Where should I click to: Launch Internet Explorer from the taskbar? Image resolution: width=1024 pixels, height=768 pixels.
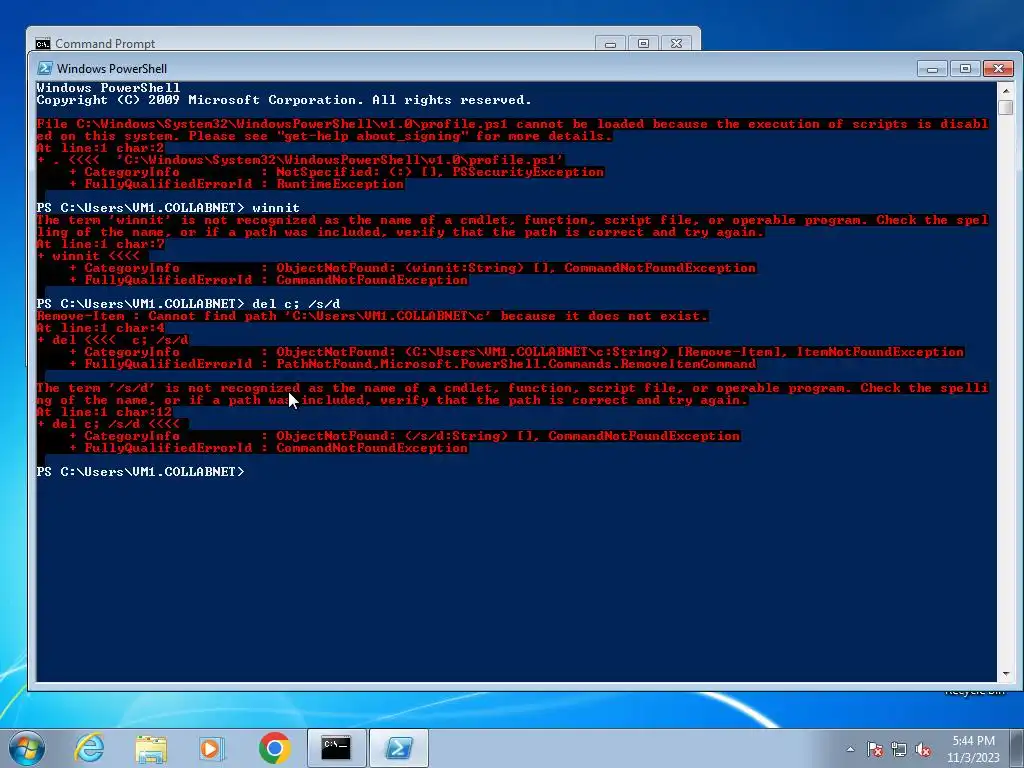89,748
